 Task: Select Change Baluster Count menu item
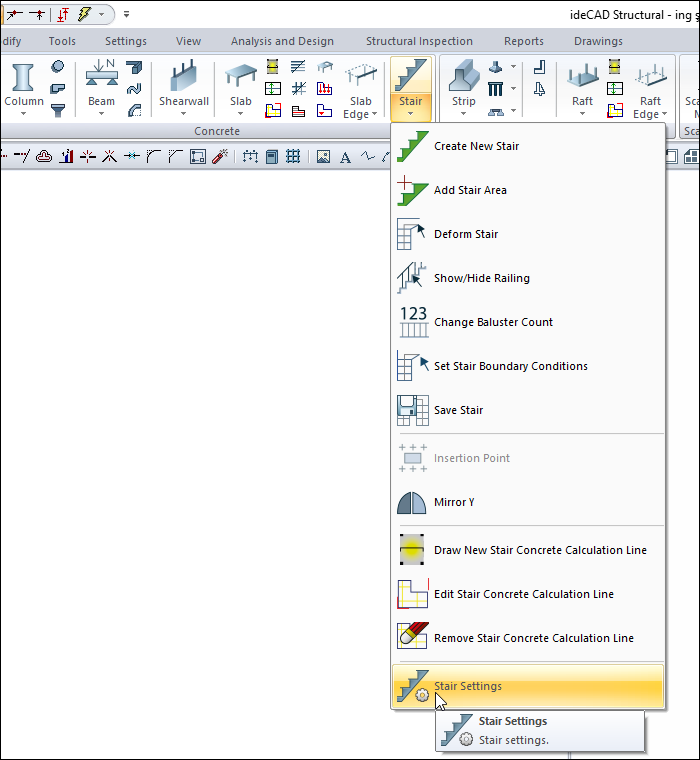coord(527,322)
